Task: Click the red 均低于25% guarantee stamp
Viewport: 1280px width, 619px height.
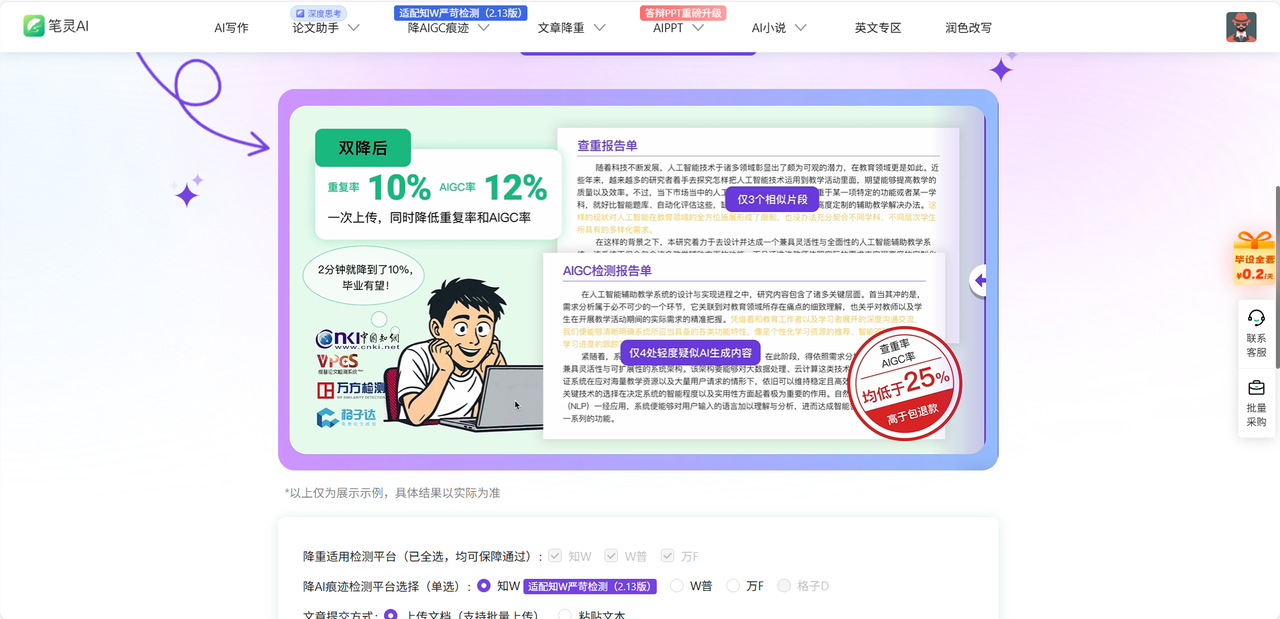Action: coord(904,383)
